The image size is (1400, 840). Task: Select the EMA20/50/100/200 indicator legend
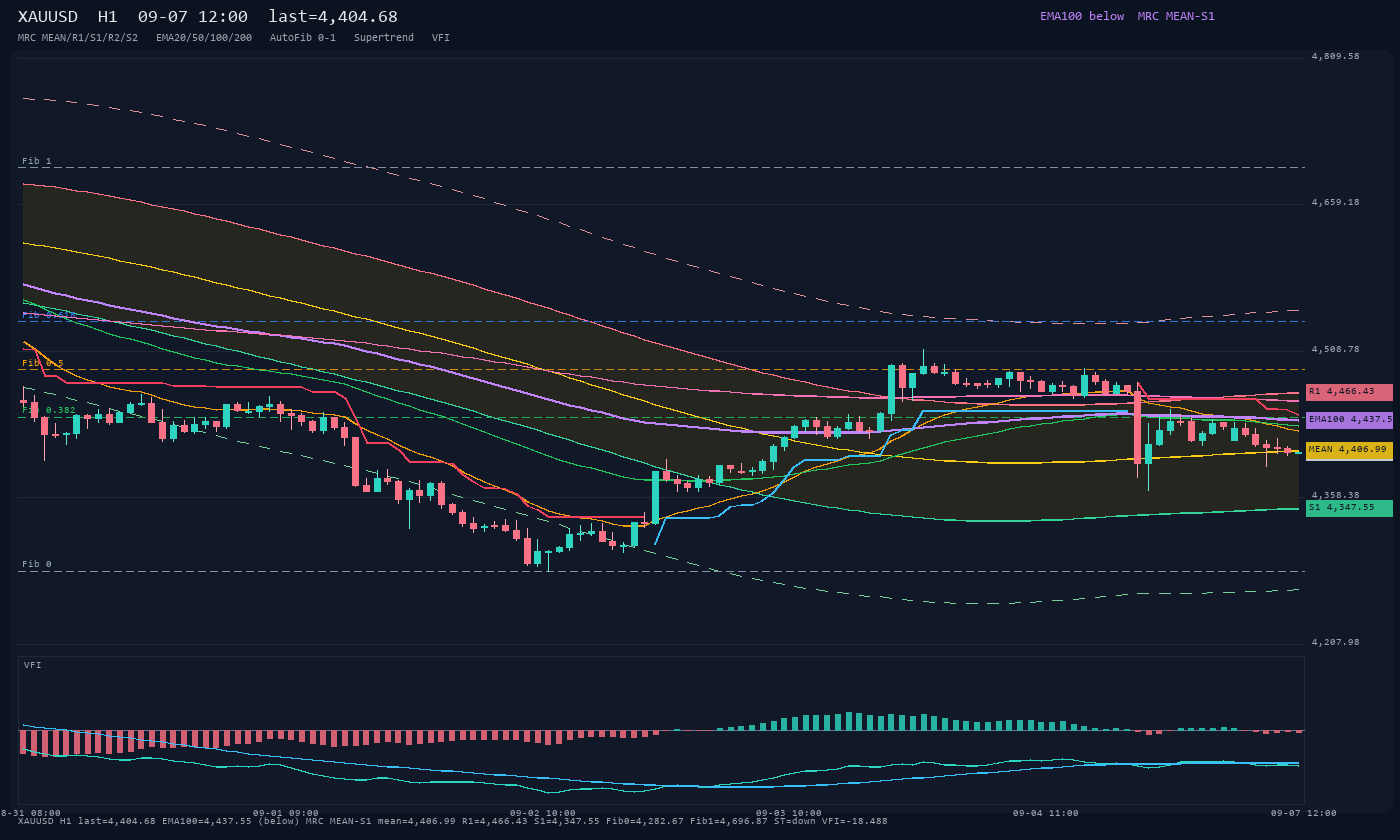coord(204,38)
